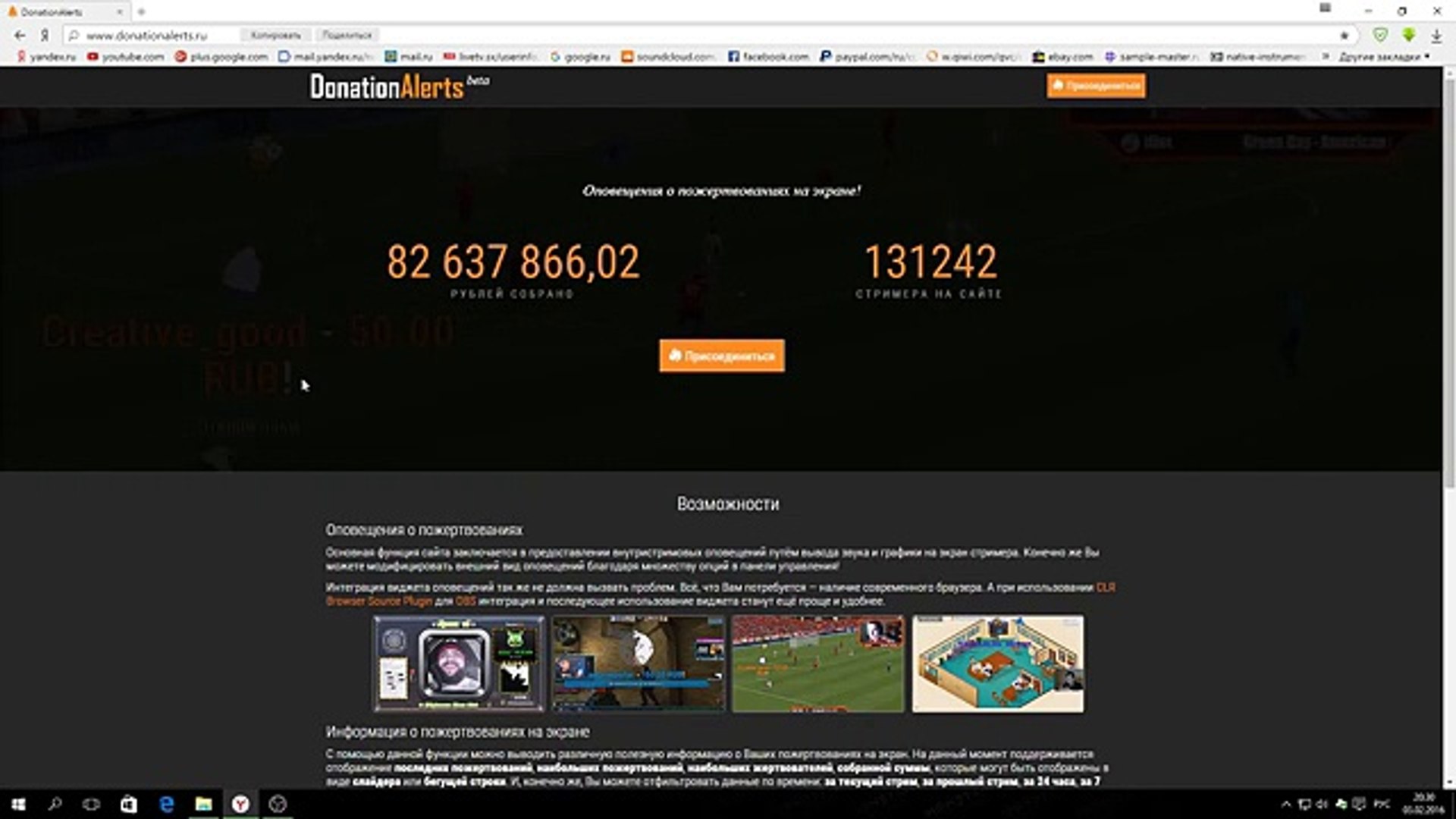Click the DonationAlerts beta logo

pyautogui.click(x=399, y=86)
